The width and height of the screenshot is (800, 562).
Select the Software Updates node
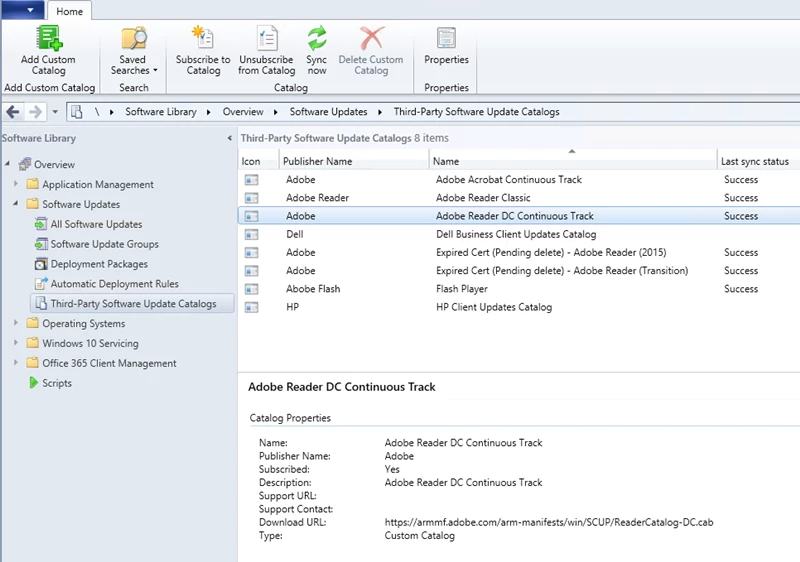(81, 205)
